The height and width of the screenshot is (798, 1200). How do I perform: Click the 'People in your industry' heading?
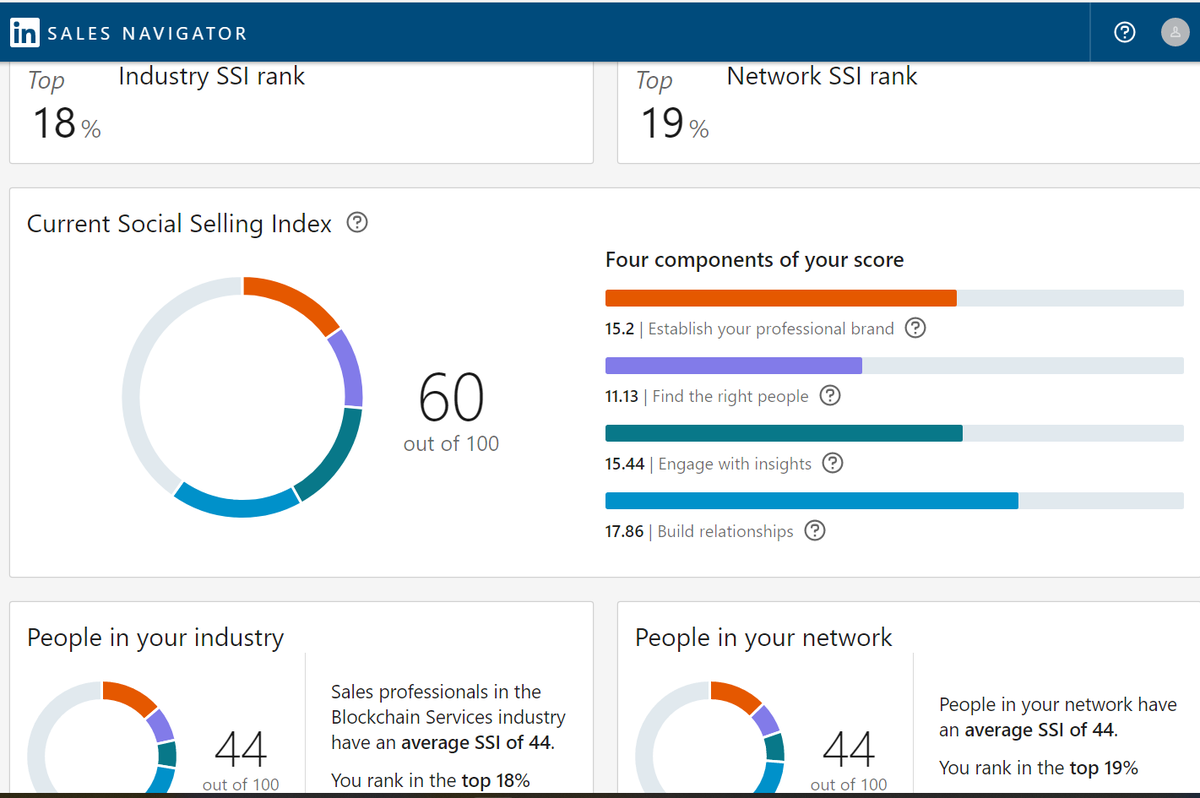click(156, 637)
